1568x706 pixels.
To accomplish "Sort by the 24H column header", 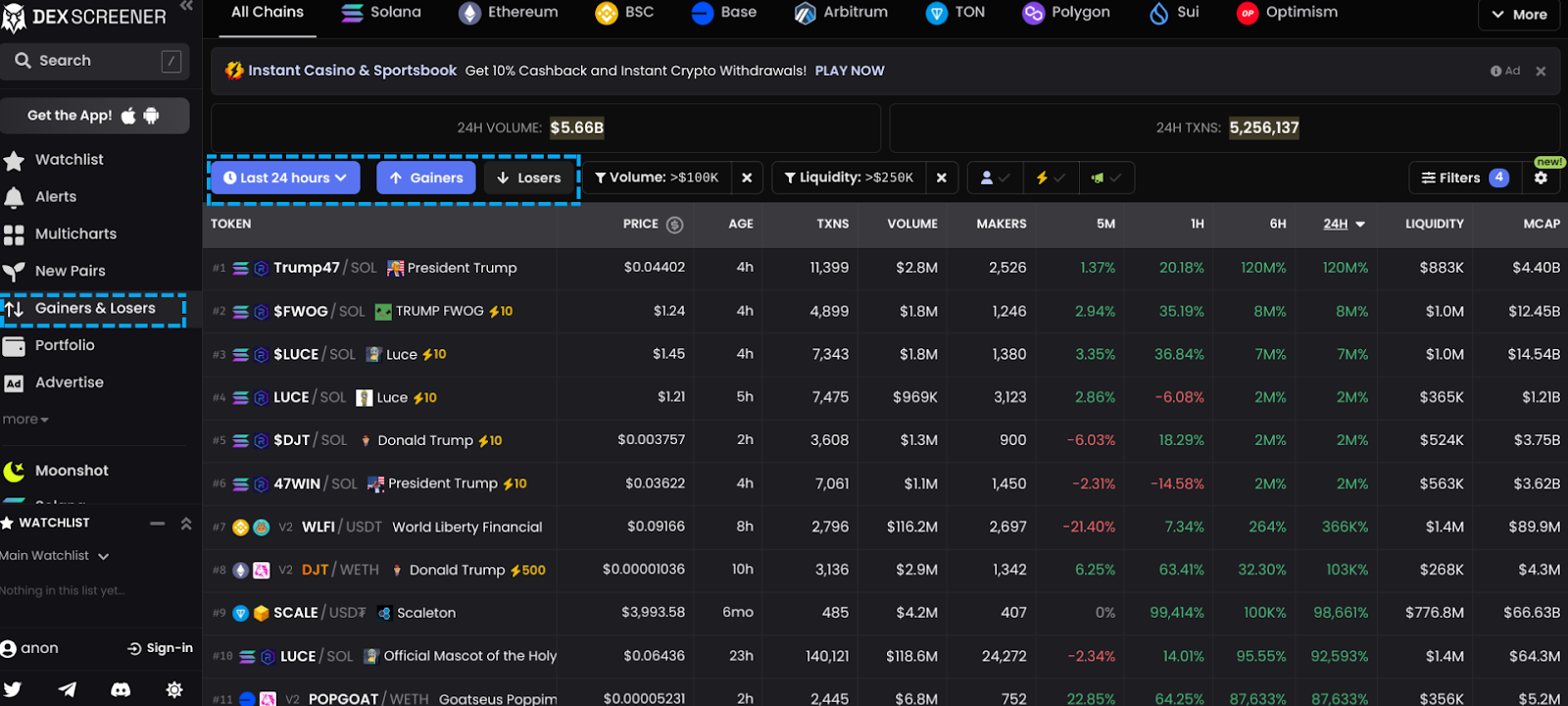I will click(x=1344, y=225).
